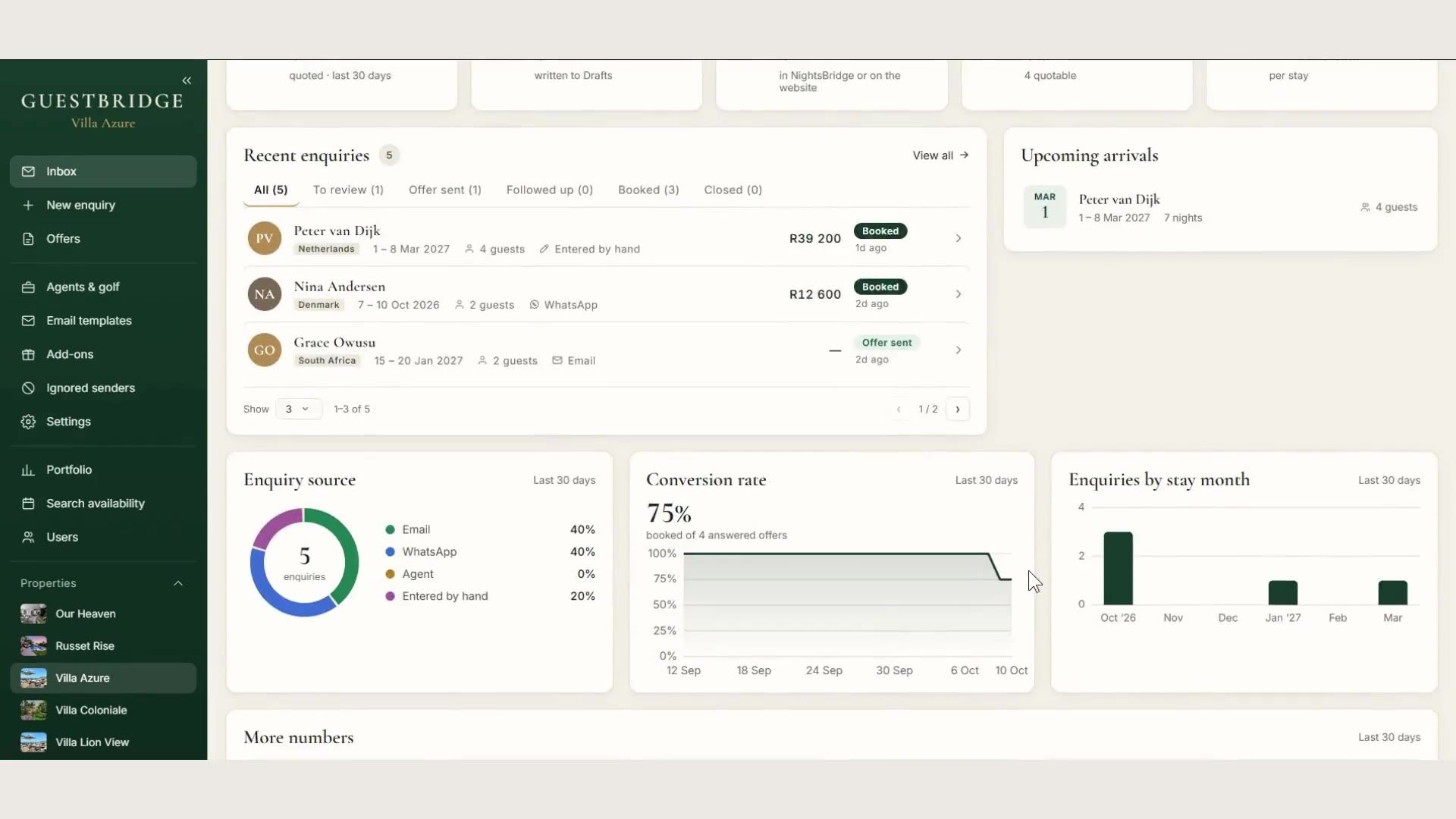Open Ignored senders blocked icon
The width and height of the screenshot is (1456, 819).
tap(28, 388)
